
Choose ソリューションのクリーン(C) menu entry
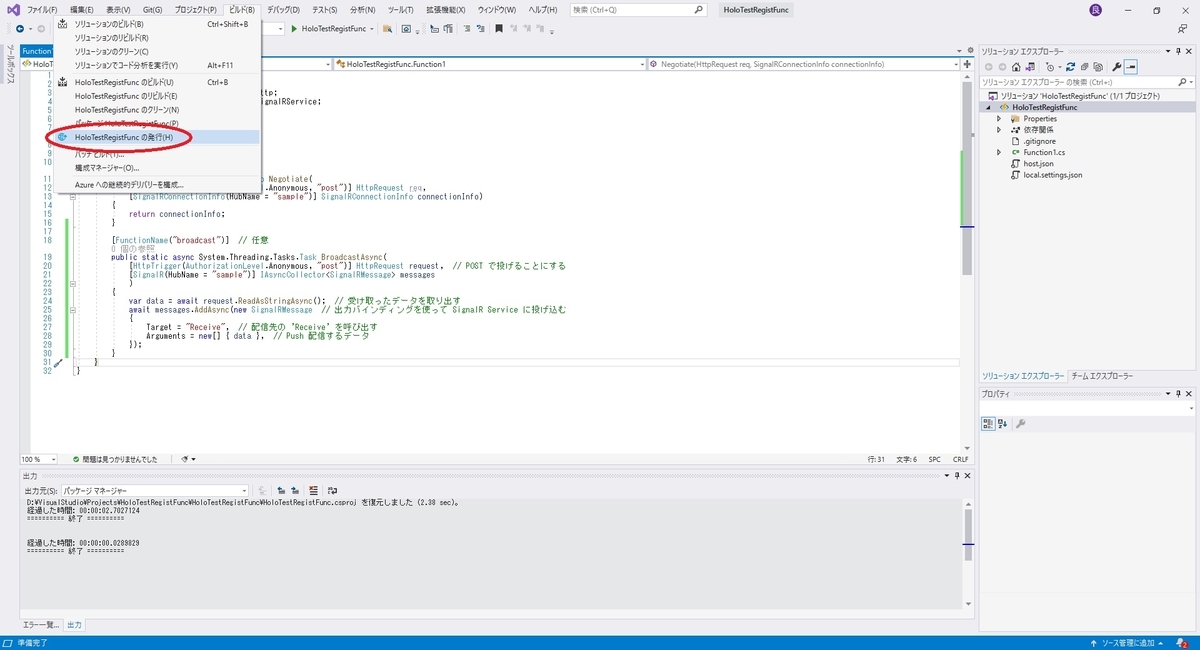point(157,51)
